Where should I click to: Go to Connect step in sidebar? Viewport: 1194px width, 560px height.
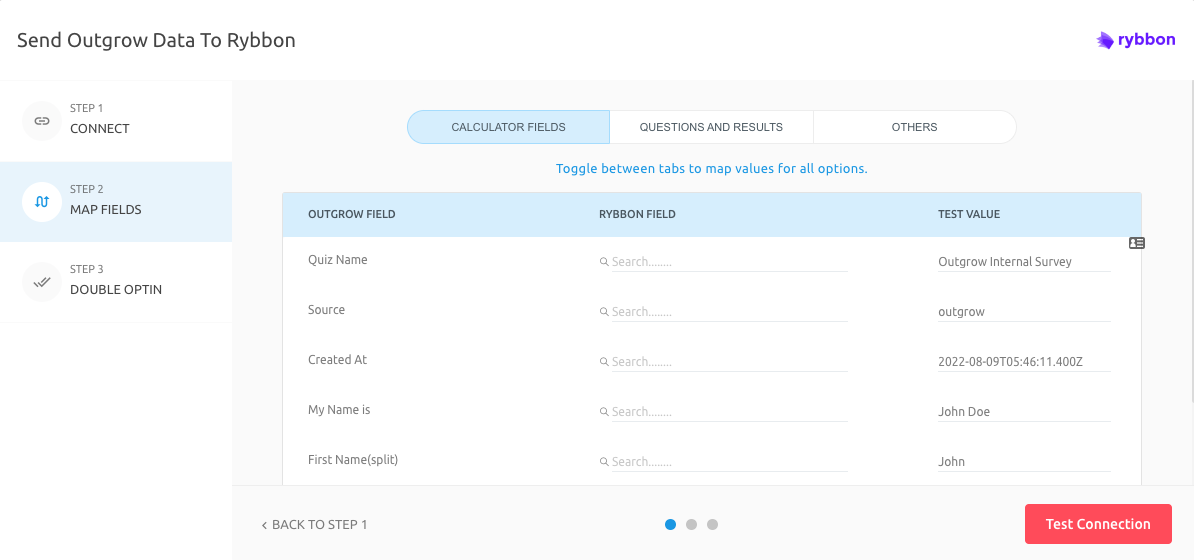[x=116, y=121]
